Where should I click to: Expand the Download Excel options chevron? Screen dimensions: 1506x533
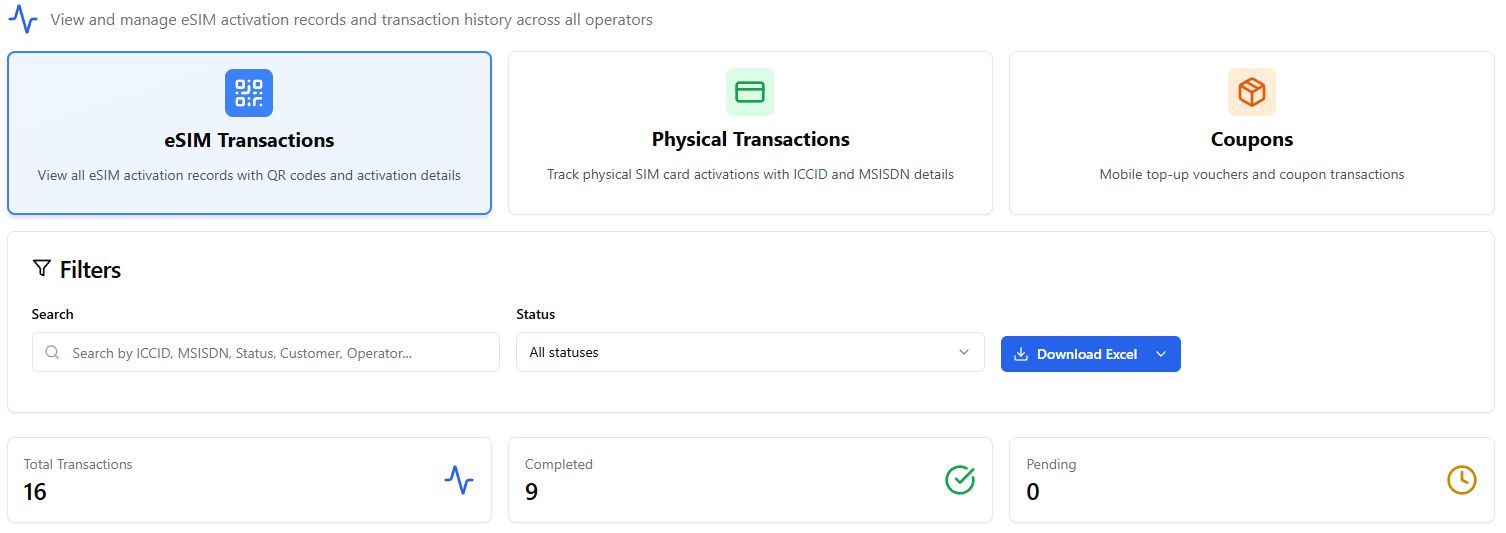(x=1161, y=354)
